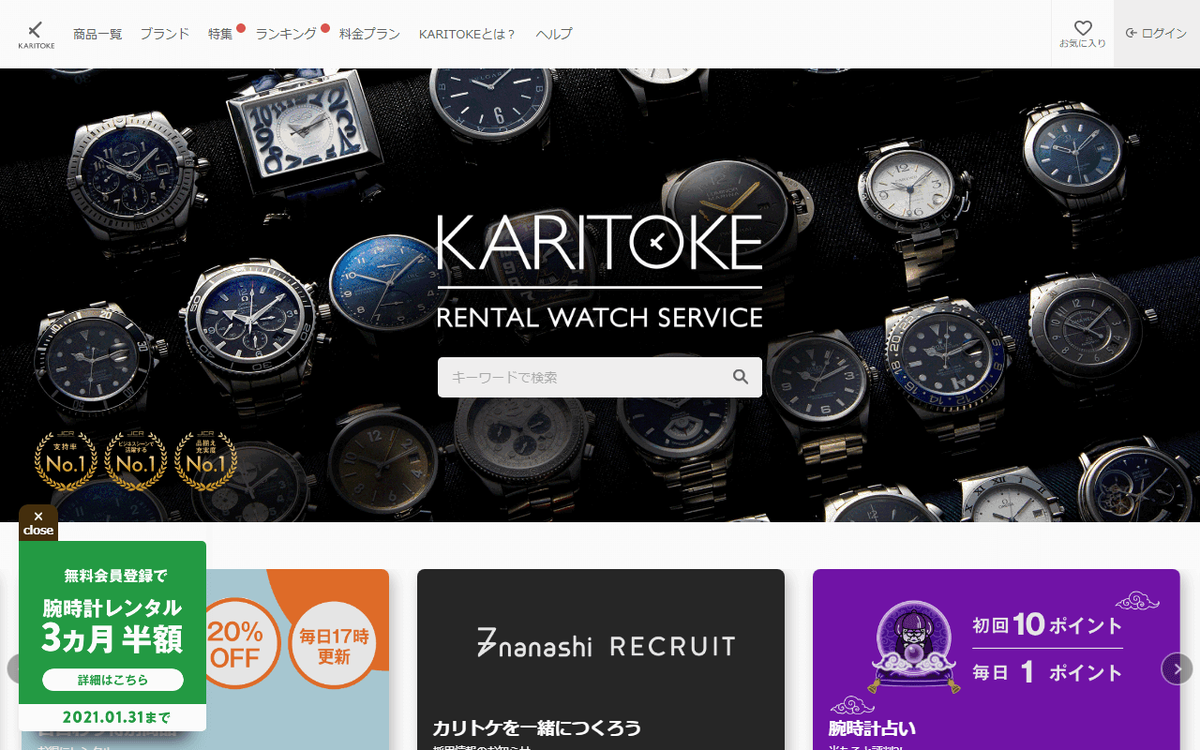This screenshot has width=1200, height=750.
Task: Click the 詳細はこちら button
Action: tap(113, 680)
